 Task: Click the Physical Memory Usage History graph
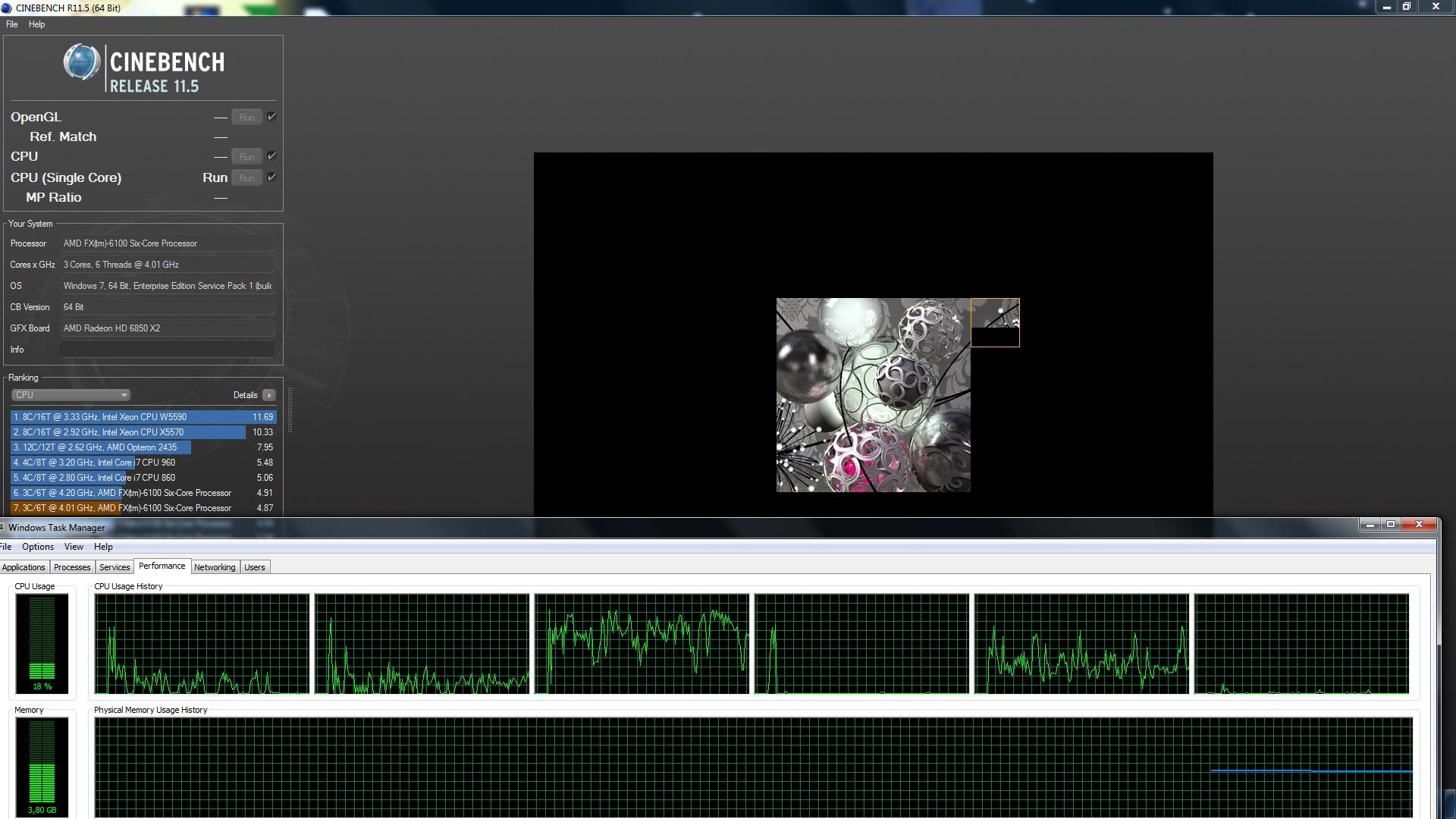[753, 767]
